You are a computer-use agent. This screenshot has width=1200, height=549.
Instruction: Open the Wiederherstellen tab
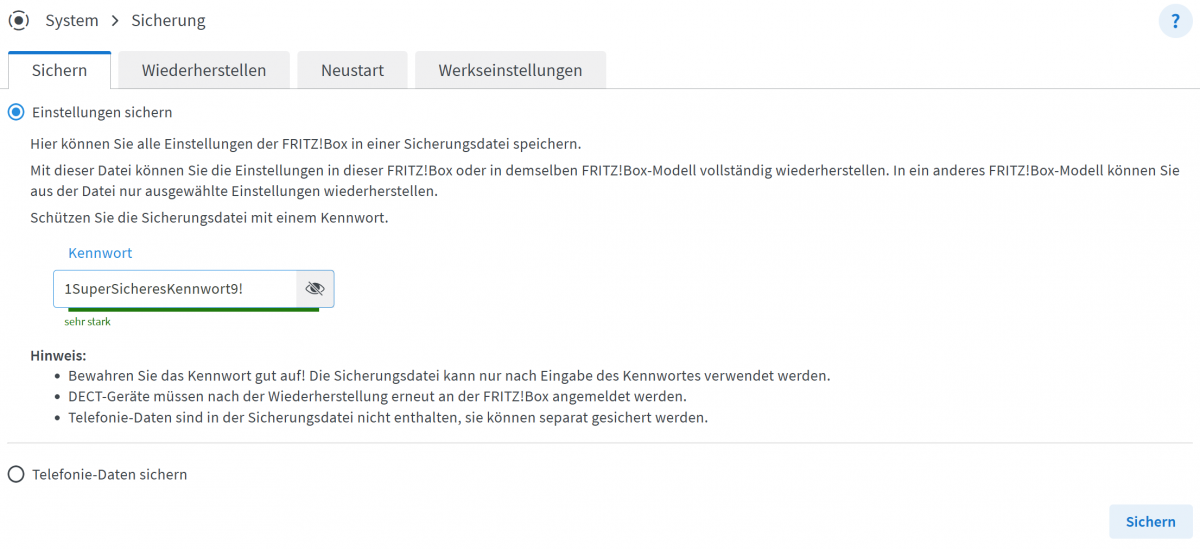(x=204, y=70)
